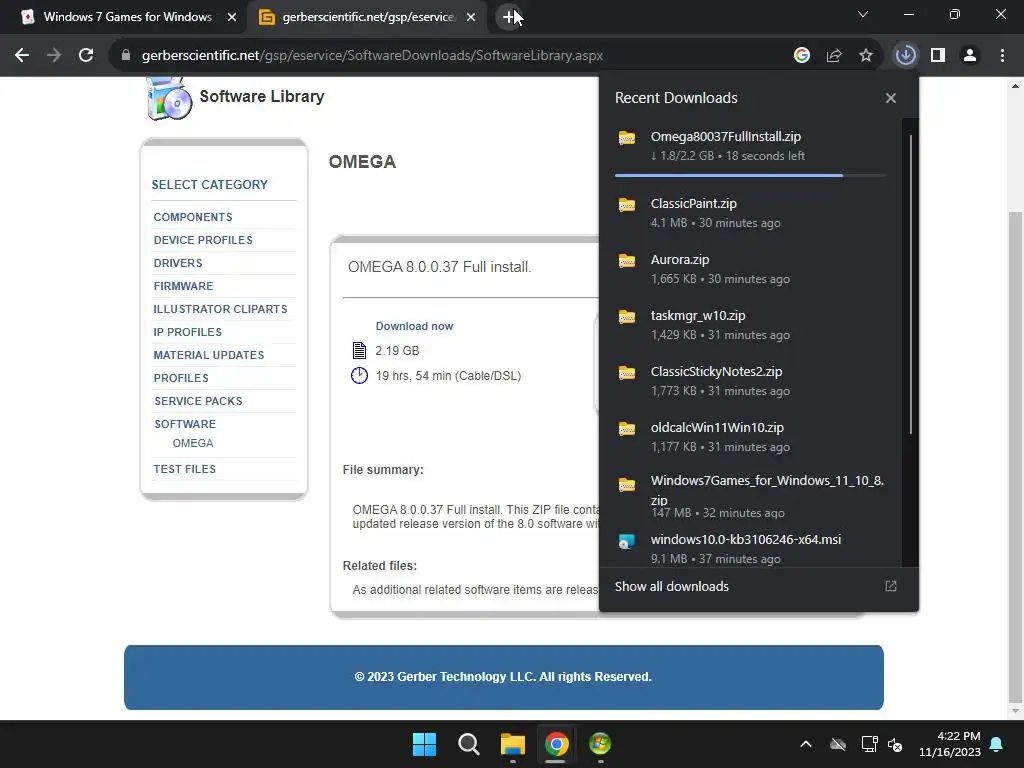Click the downloads panel scrollbar
The image size is (1024, 768).
(910, 285)
